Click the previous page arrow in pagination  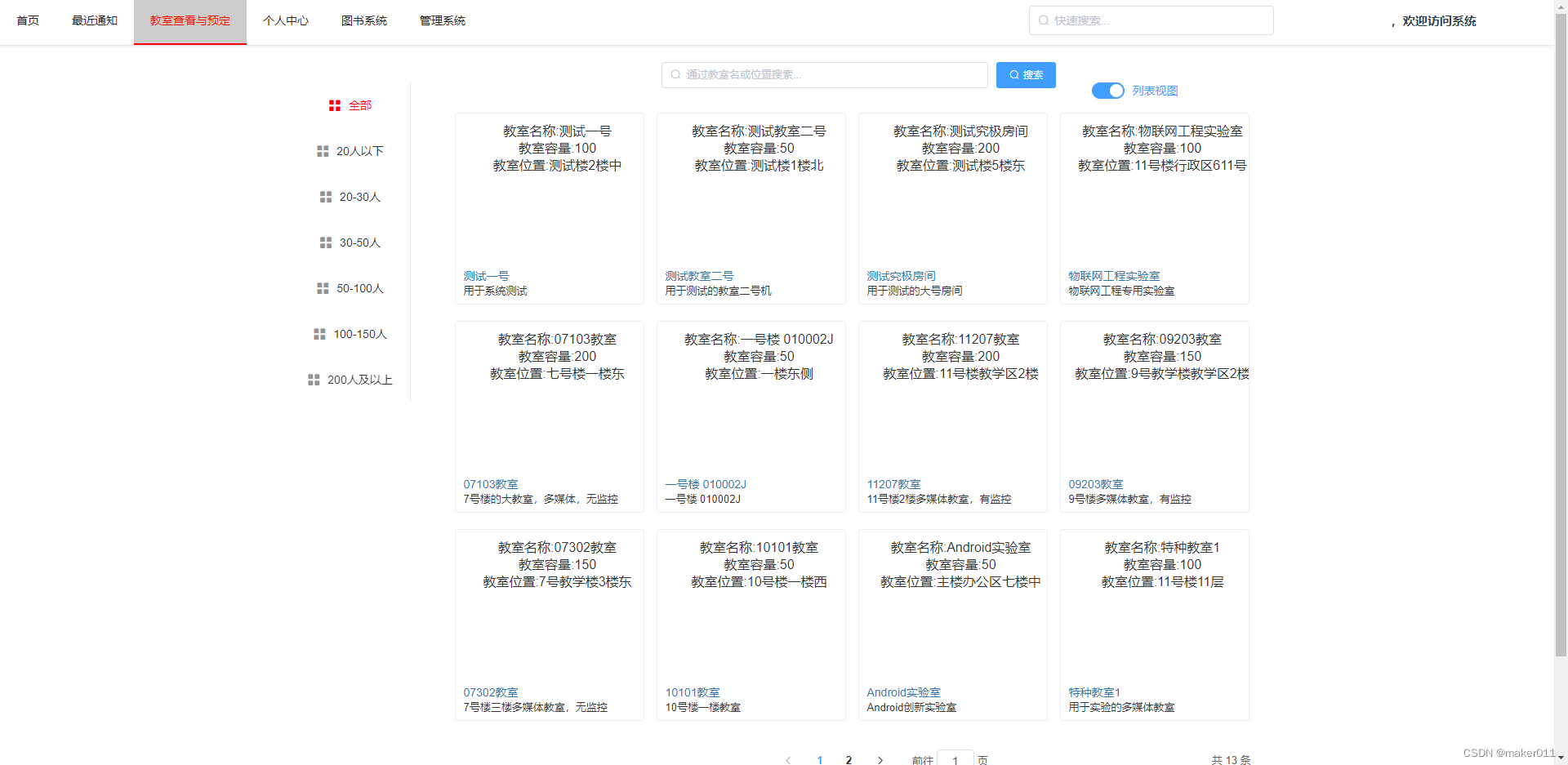[788, 760]
